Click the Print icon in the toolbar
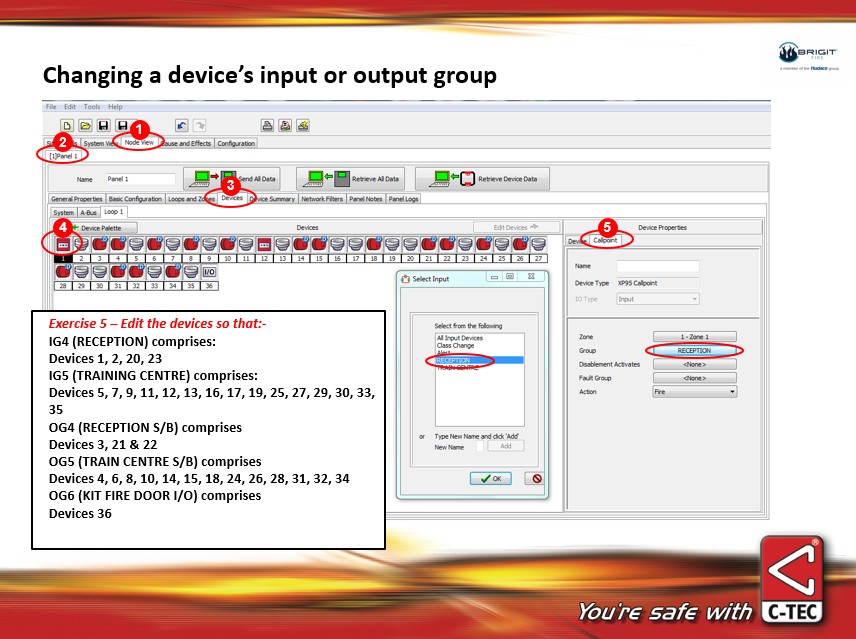Viewport: 856px width, 639px height. point(267,125)
